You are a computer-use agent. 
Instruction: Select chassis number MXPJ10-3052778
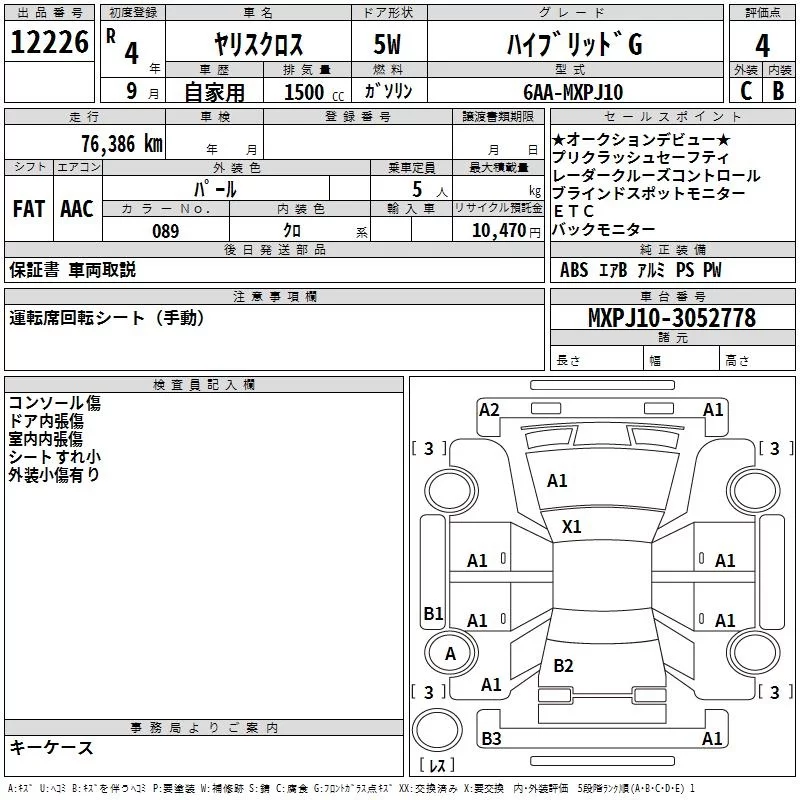pos(672,317)
